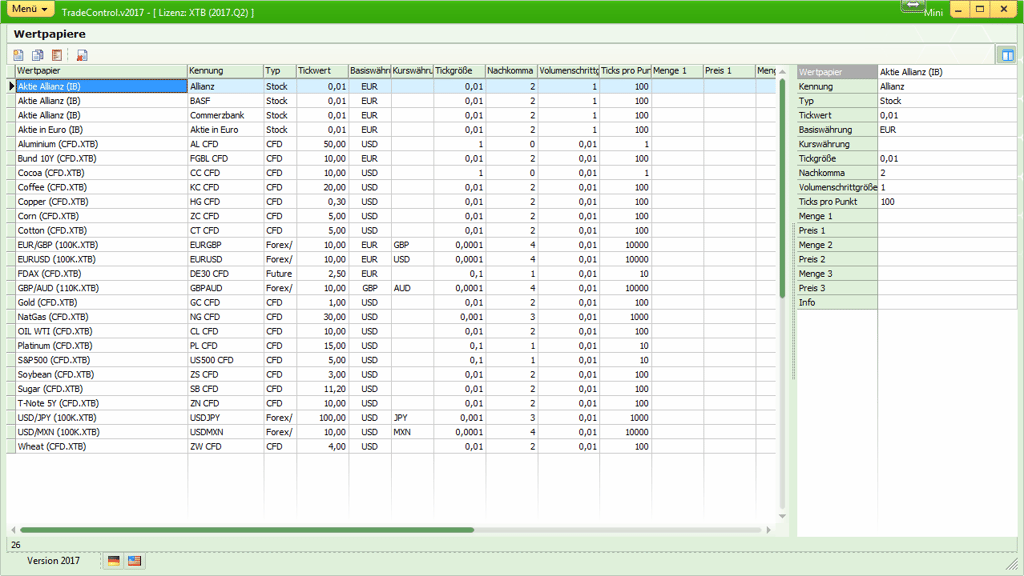Viewport: 1024px width, 576px height.
Task: Select the Copper (CFD.XTB) row
Action: coord(391,201)
